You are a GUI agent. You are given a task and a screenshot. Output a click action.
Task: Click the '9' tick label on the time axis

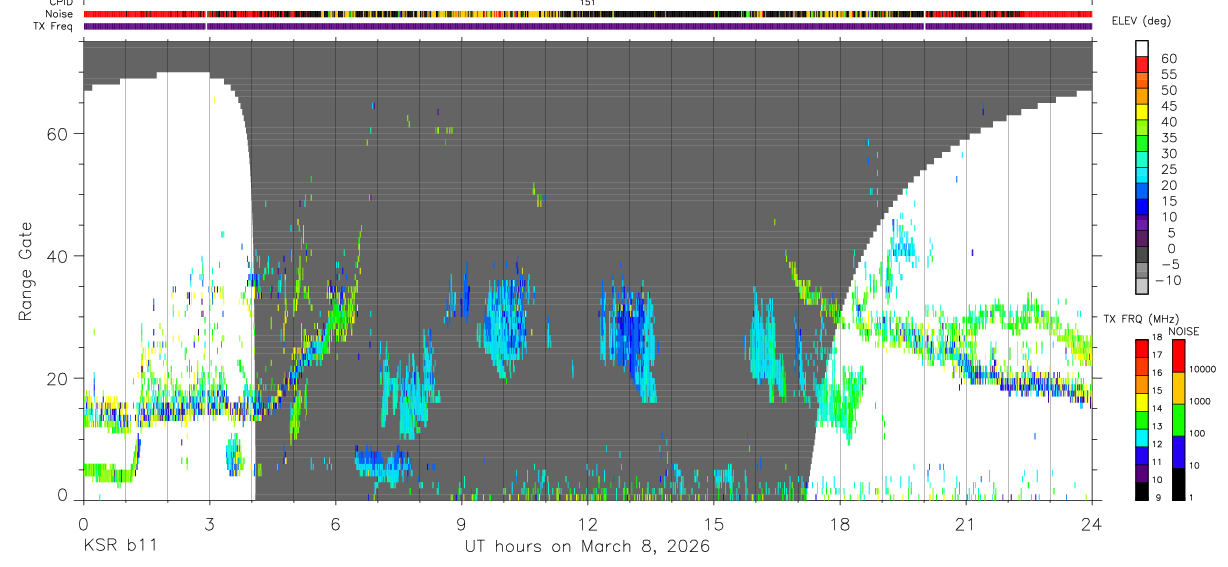461,523
